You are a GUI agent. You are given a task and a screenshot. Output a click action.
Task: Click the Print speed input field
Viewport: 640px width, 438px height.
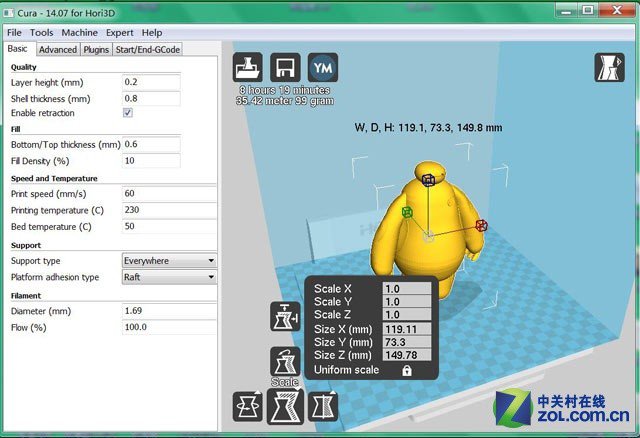point(169,193)
